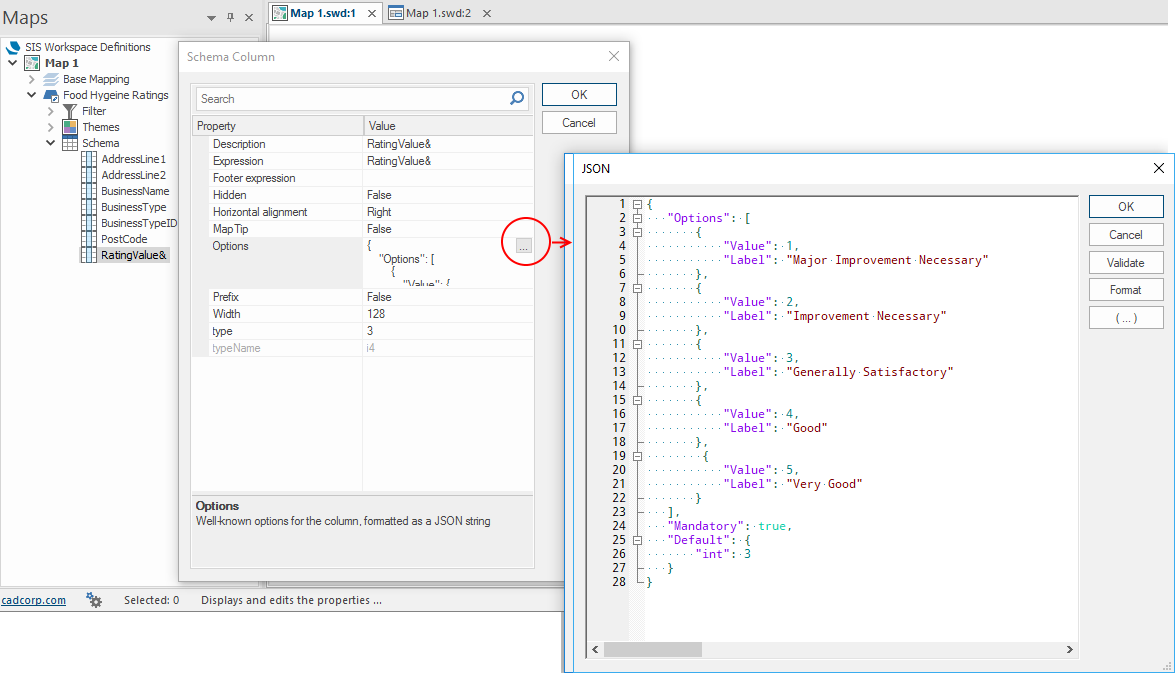Switch to the Map 1.swd:1 tab

tap(323, 13)
